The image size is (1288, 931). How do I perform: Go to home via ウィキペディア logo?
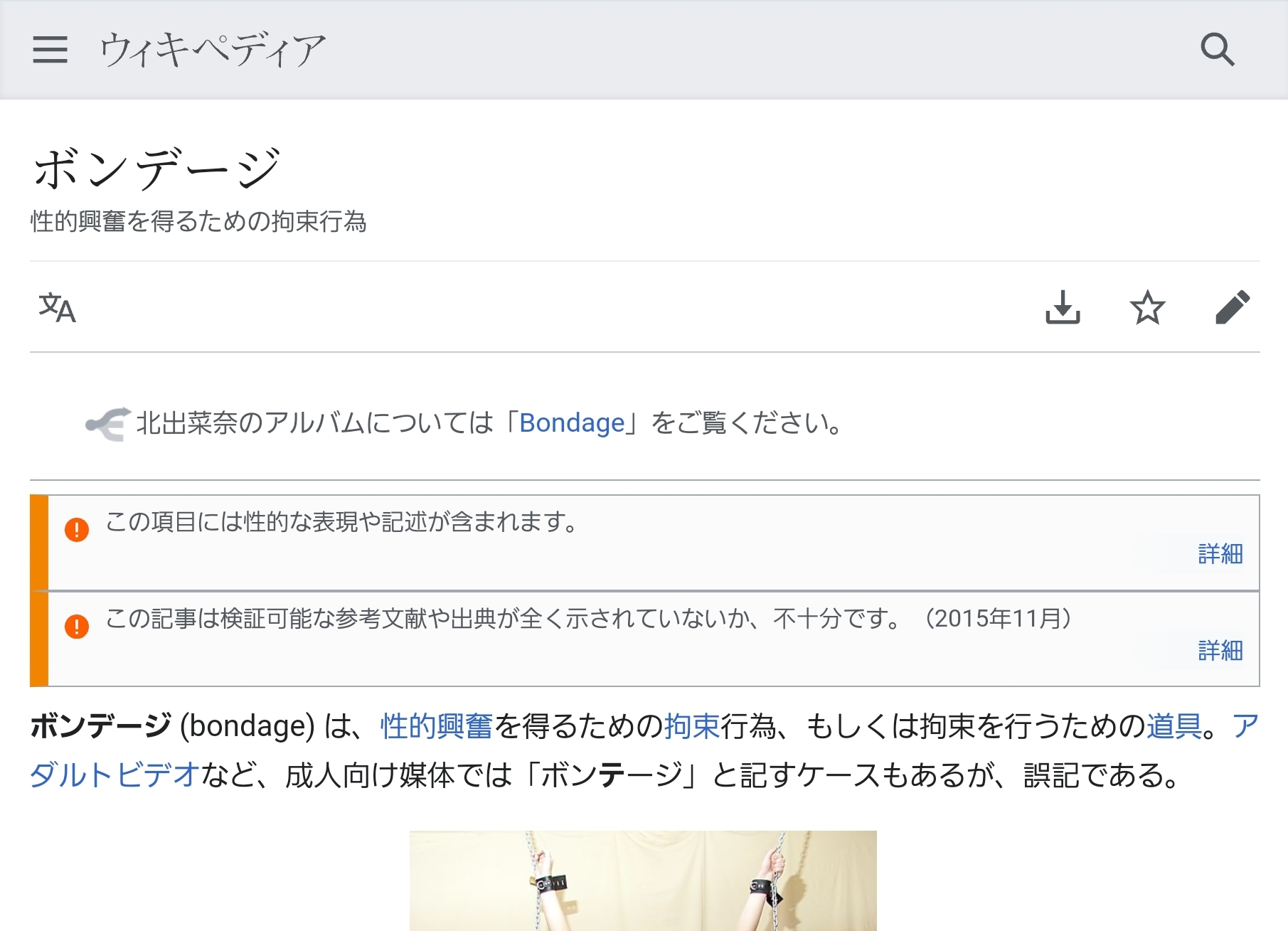212,50
